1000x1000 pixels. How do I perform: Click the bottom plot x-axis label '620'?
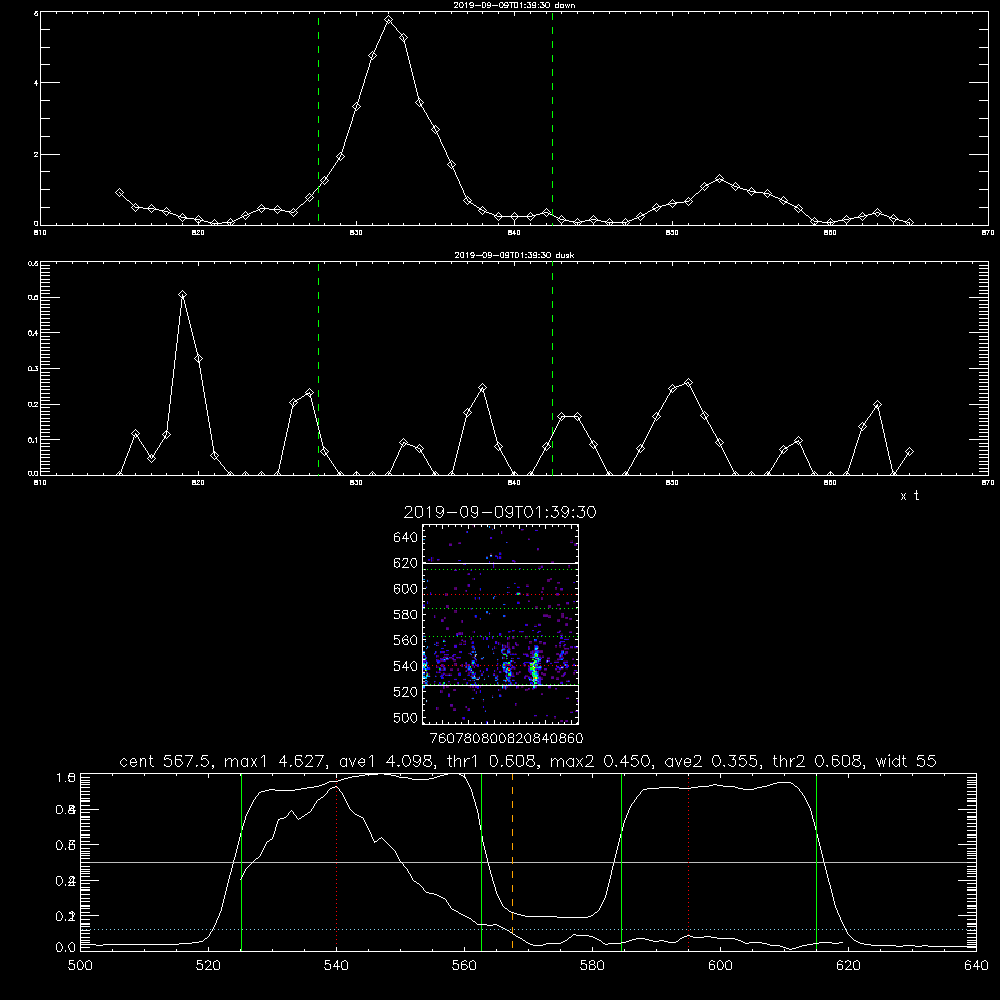[849, 966]
